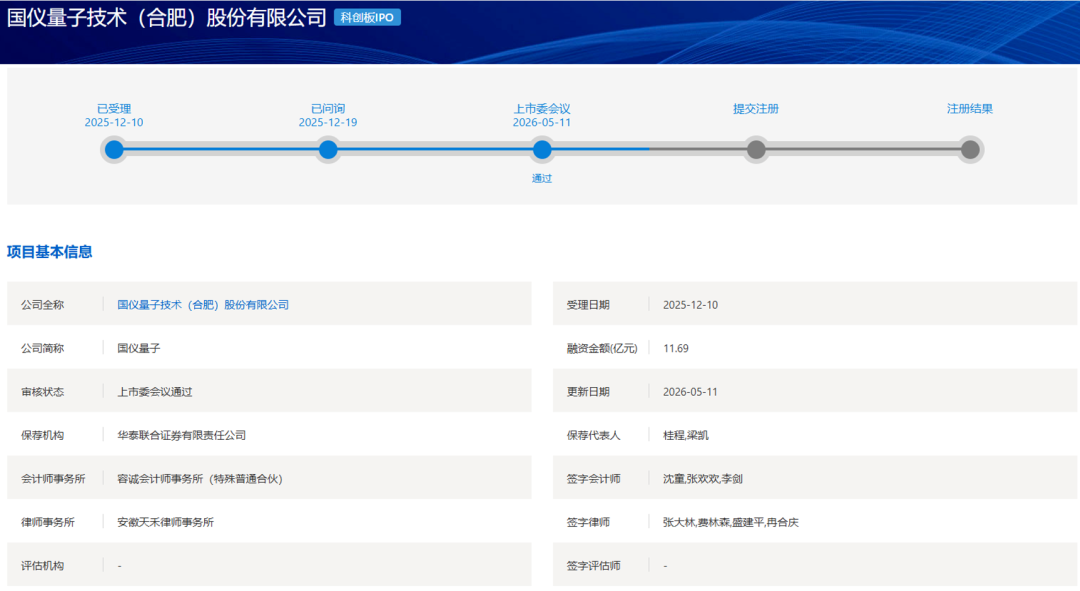Click the 已受理 stage label
This screenshot has height=591, width=1080.
[114, 109]
